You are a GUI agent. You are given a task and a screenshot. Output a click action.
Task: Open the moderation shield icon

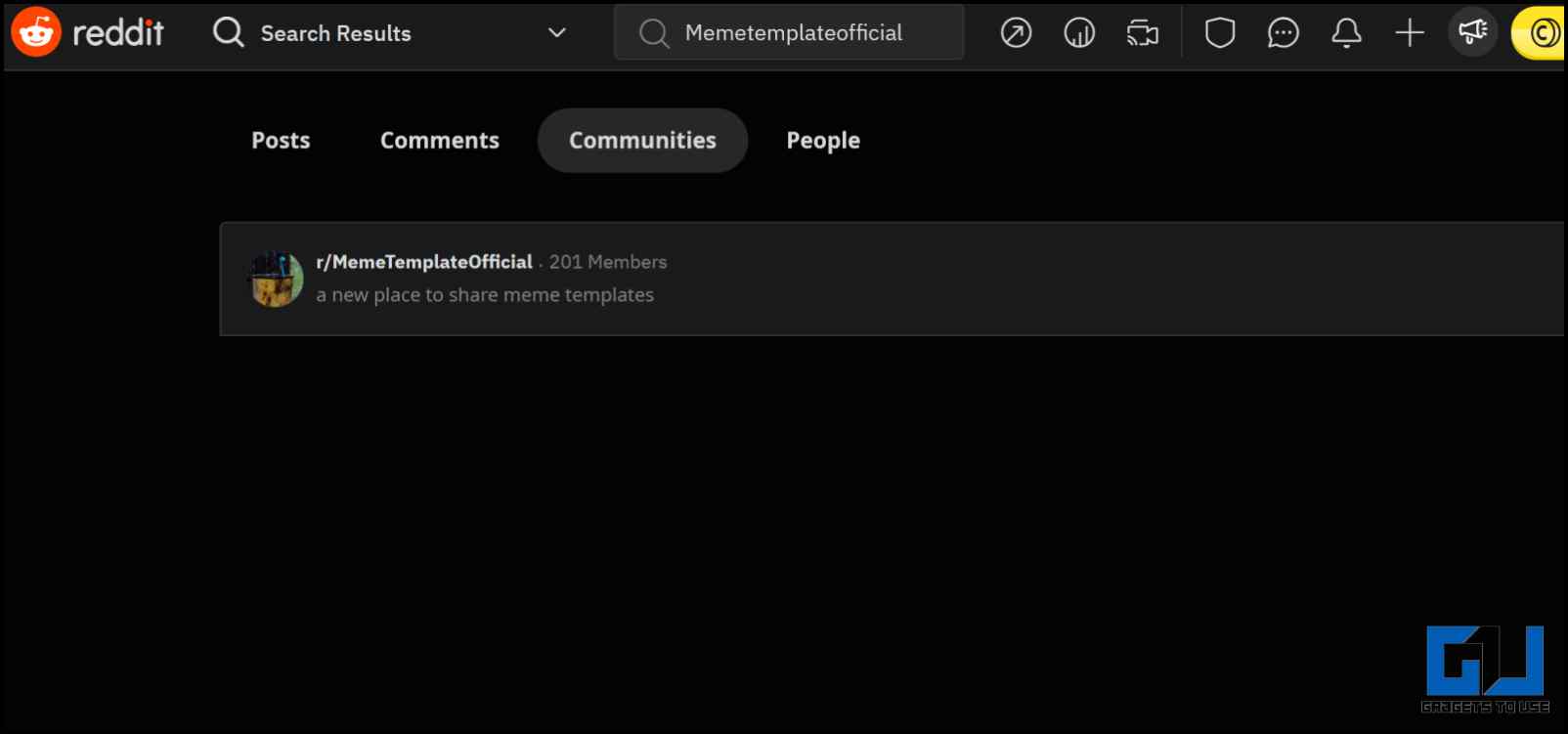(1220, 33)
